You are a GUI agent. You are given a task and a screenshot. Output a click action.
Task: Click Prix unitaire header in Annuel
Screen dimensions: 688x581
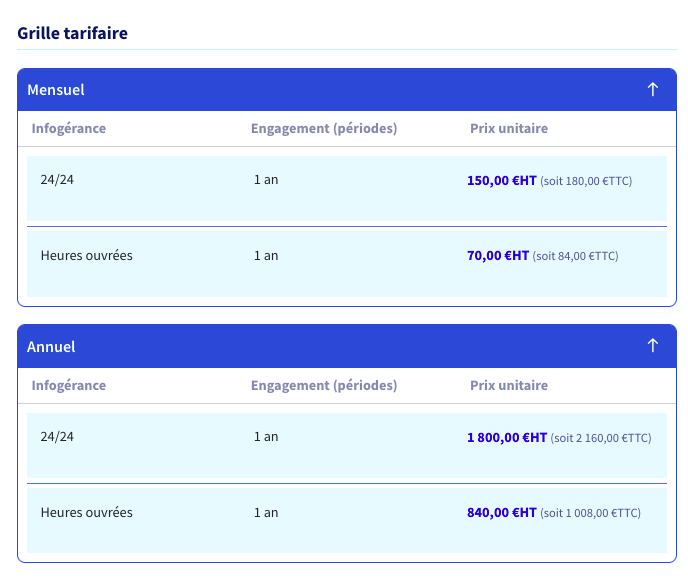point(509,385)
